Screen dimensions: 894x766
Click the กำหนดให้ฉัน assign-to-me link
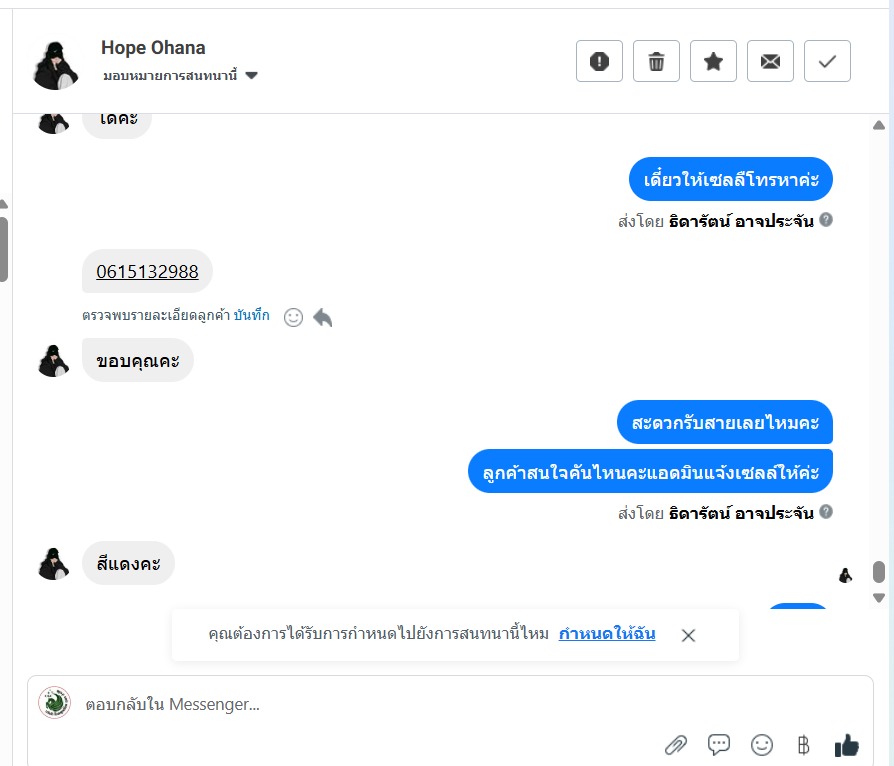pos(607,634)
